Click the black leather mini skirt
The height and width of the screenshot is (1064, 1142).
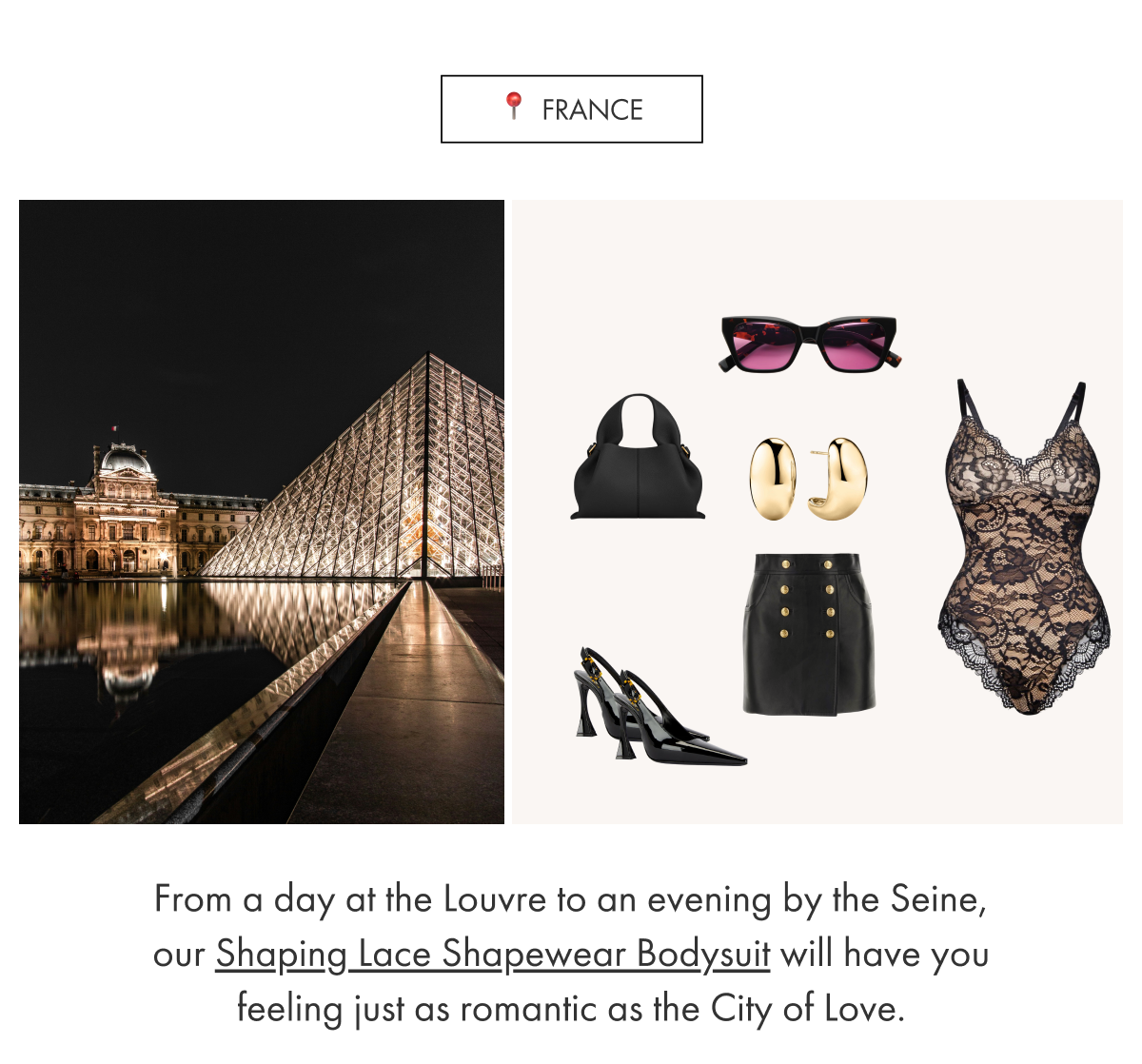pos(809,634)
